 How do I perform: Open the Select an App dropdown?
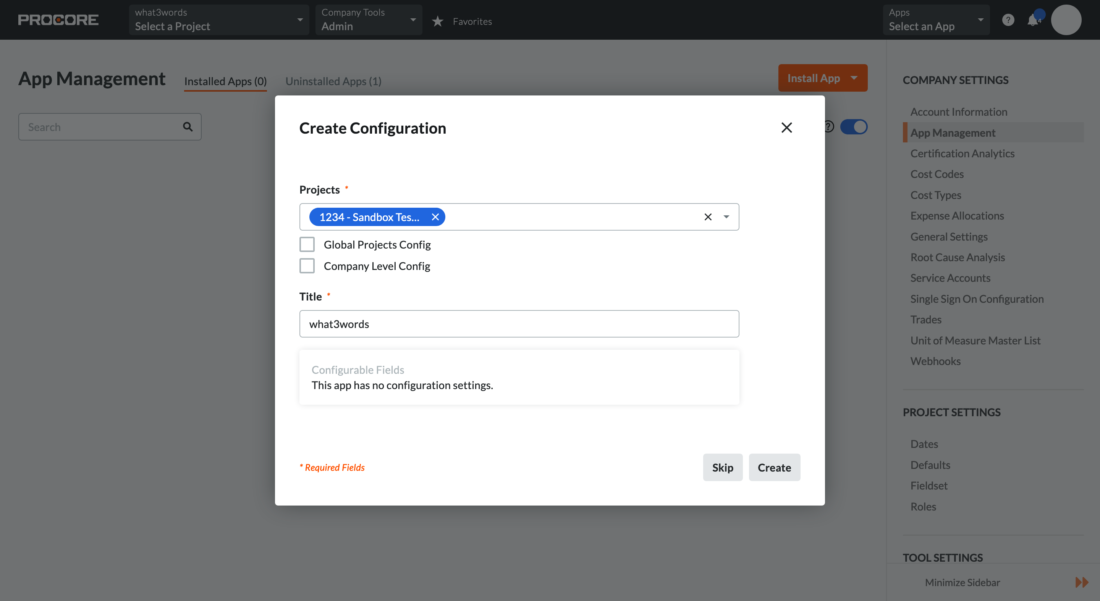(936, 20)
